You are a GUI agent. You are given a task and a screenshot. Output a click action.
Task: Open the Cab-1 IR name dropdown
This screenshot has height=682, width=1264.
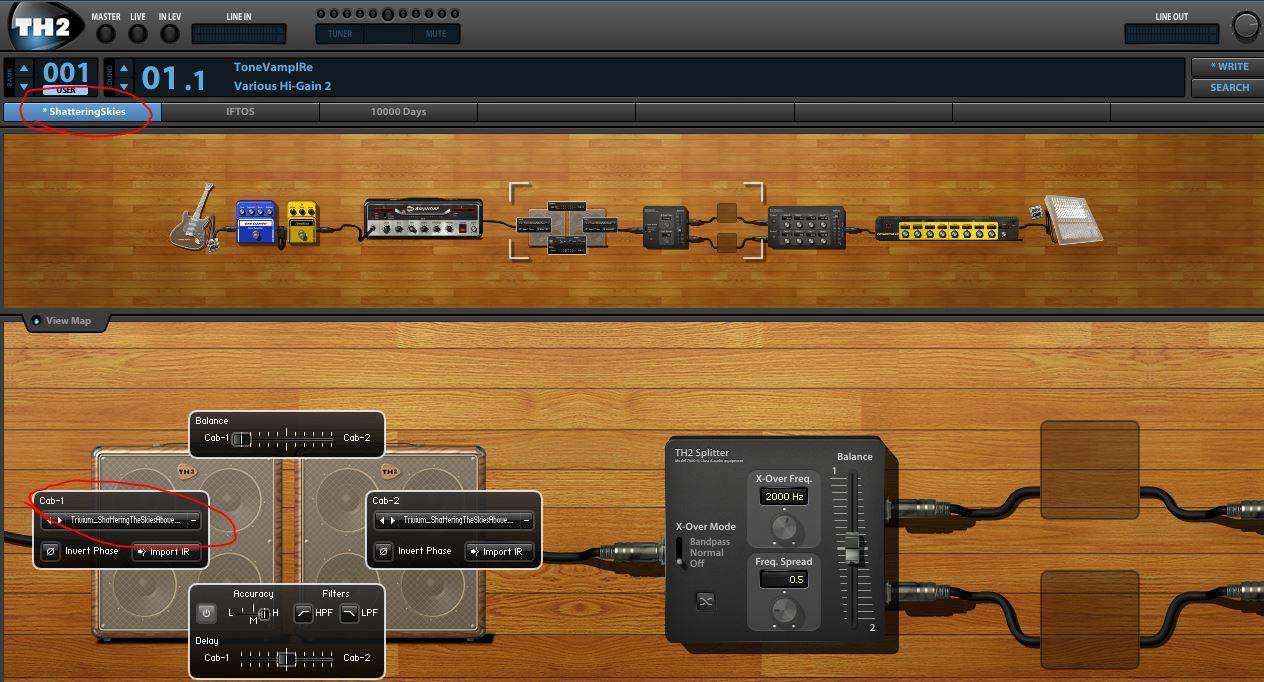coord(125,520)
